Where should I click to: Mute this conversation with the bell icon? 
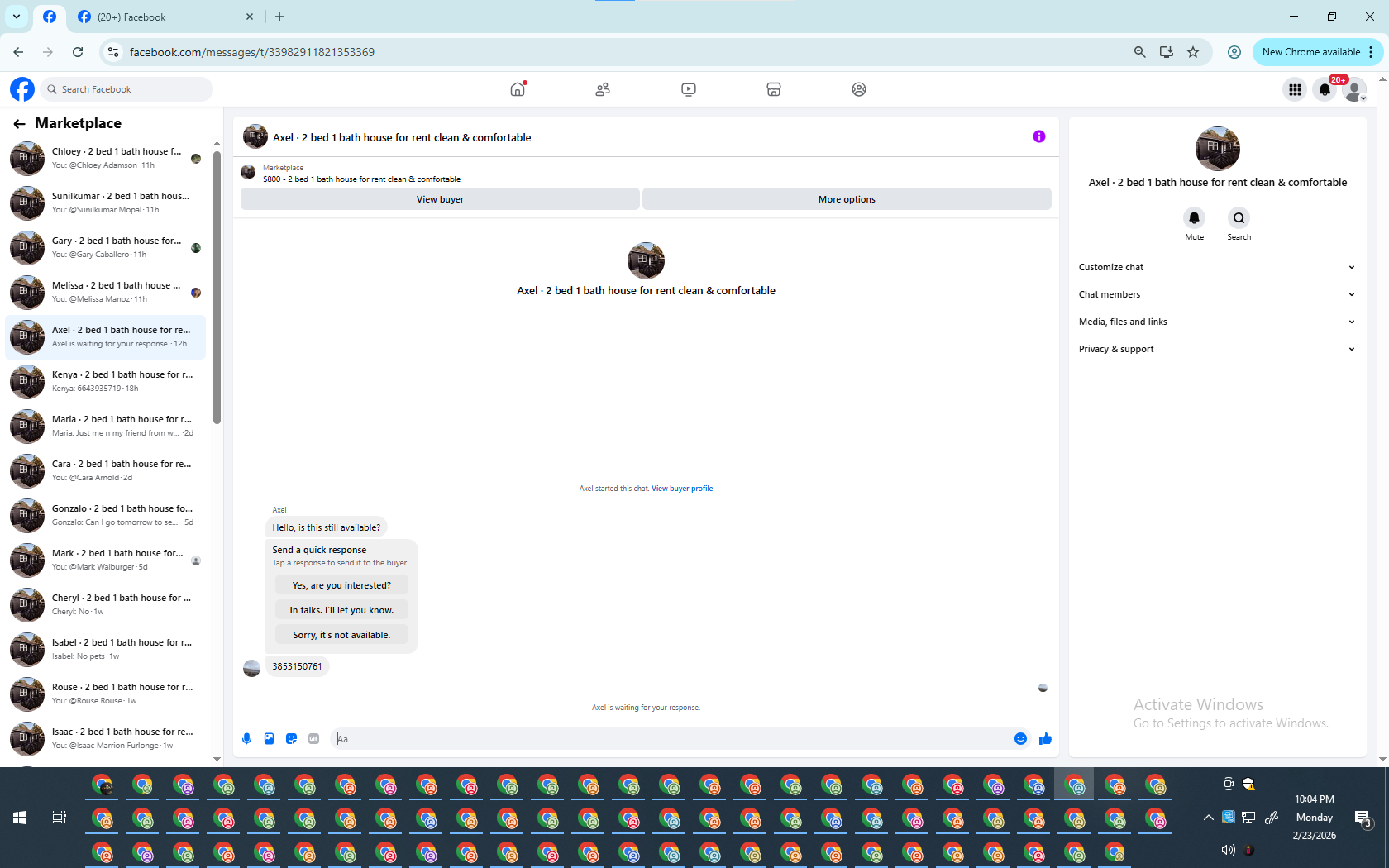click(1194, 218)
